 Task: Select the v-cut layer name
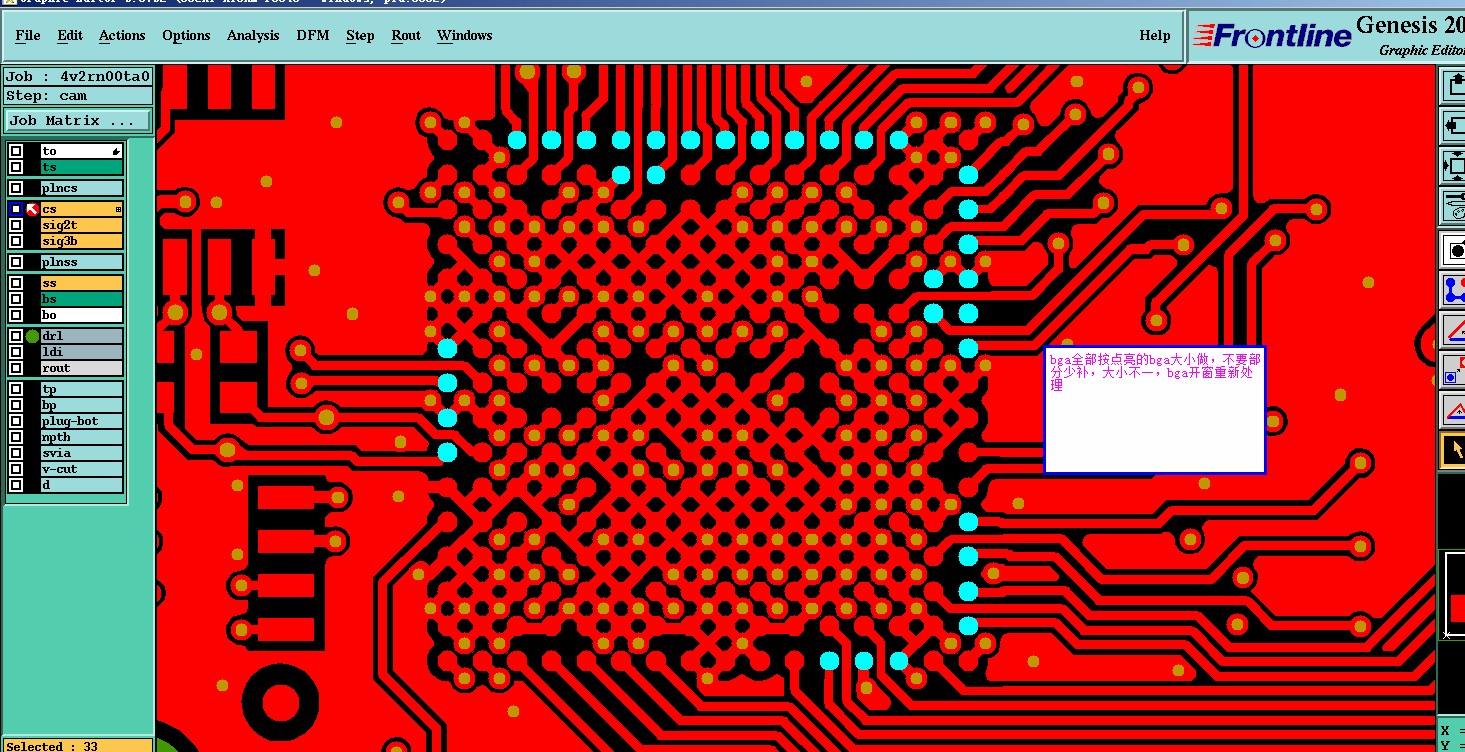(82, 469)
